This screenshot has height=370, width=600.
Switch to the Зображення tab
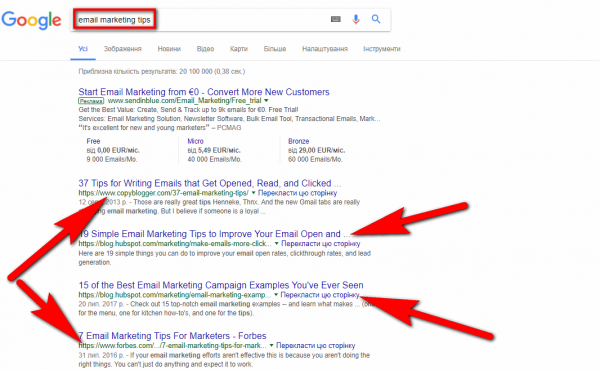point(122,49)
